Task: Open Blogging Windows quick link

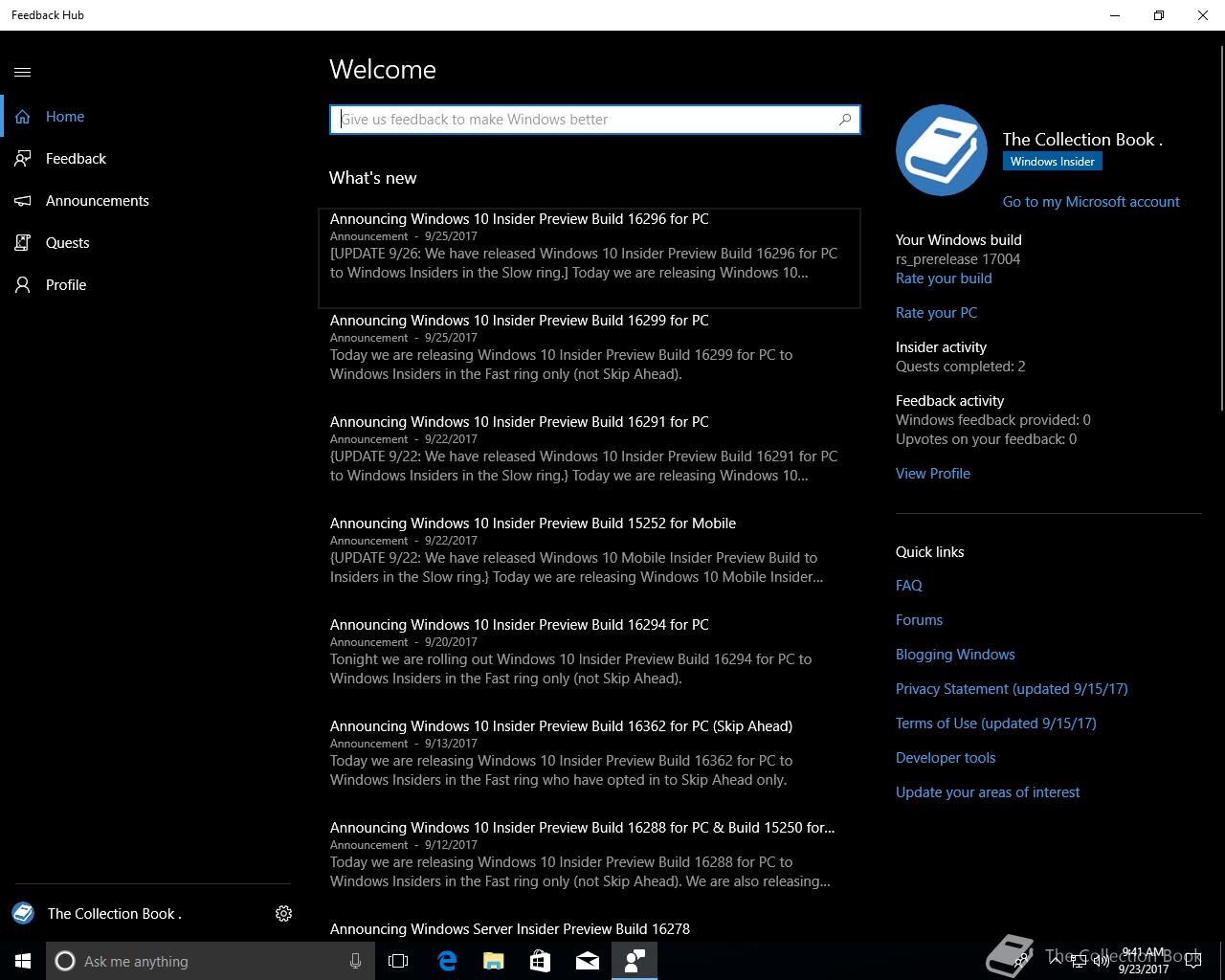Action: 955,655
